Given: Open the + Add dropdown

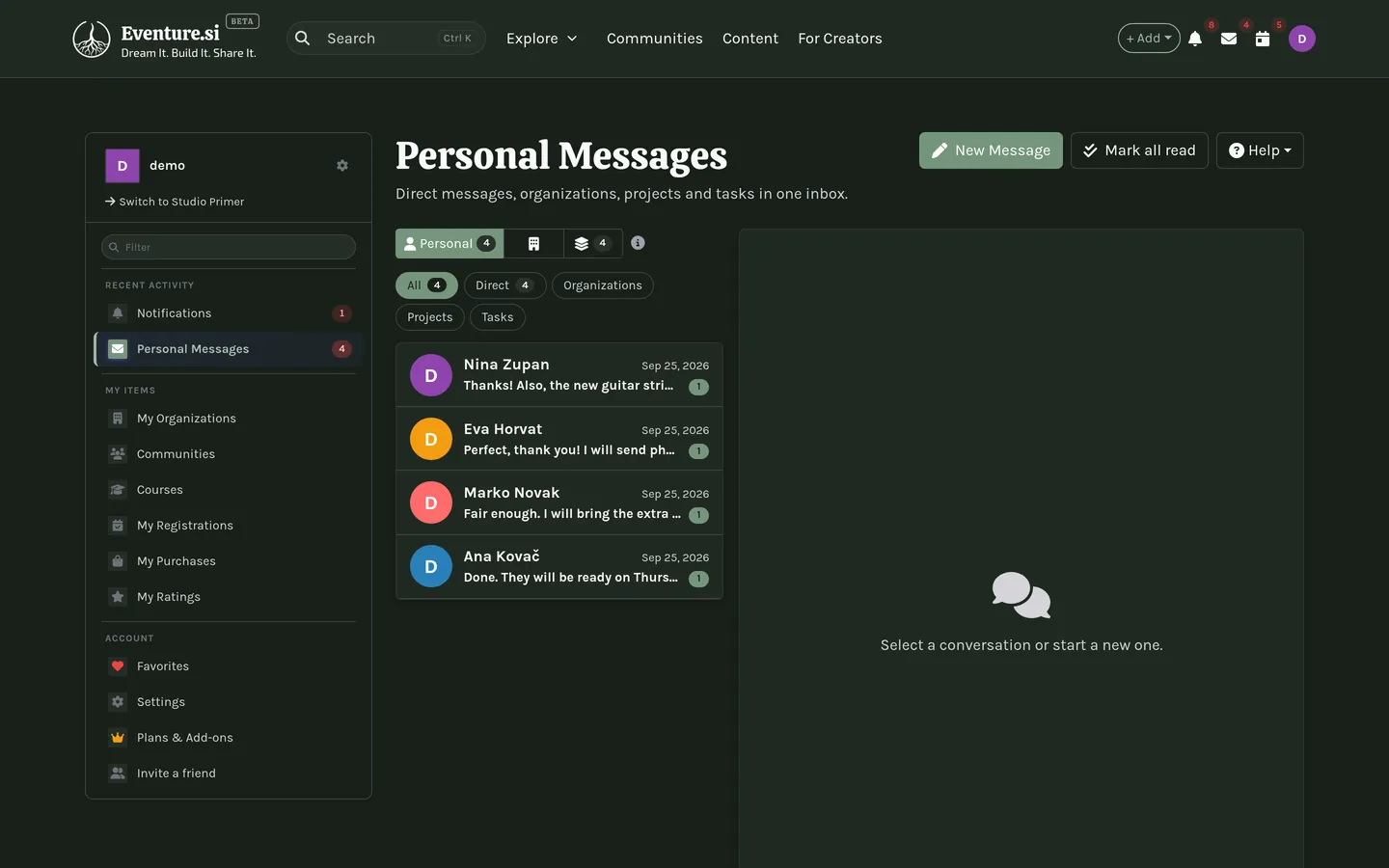Looking at the screenshot, I should 1149,39.
